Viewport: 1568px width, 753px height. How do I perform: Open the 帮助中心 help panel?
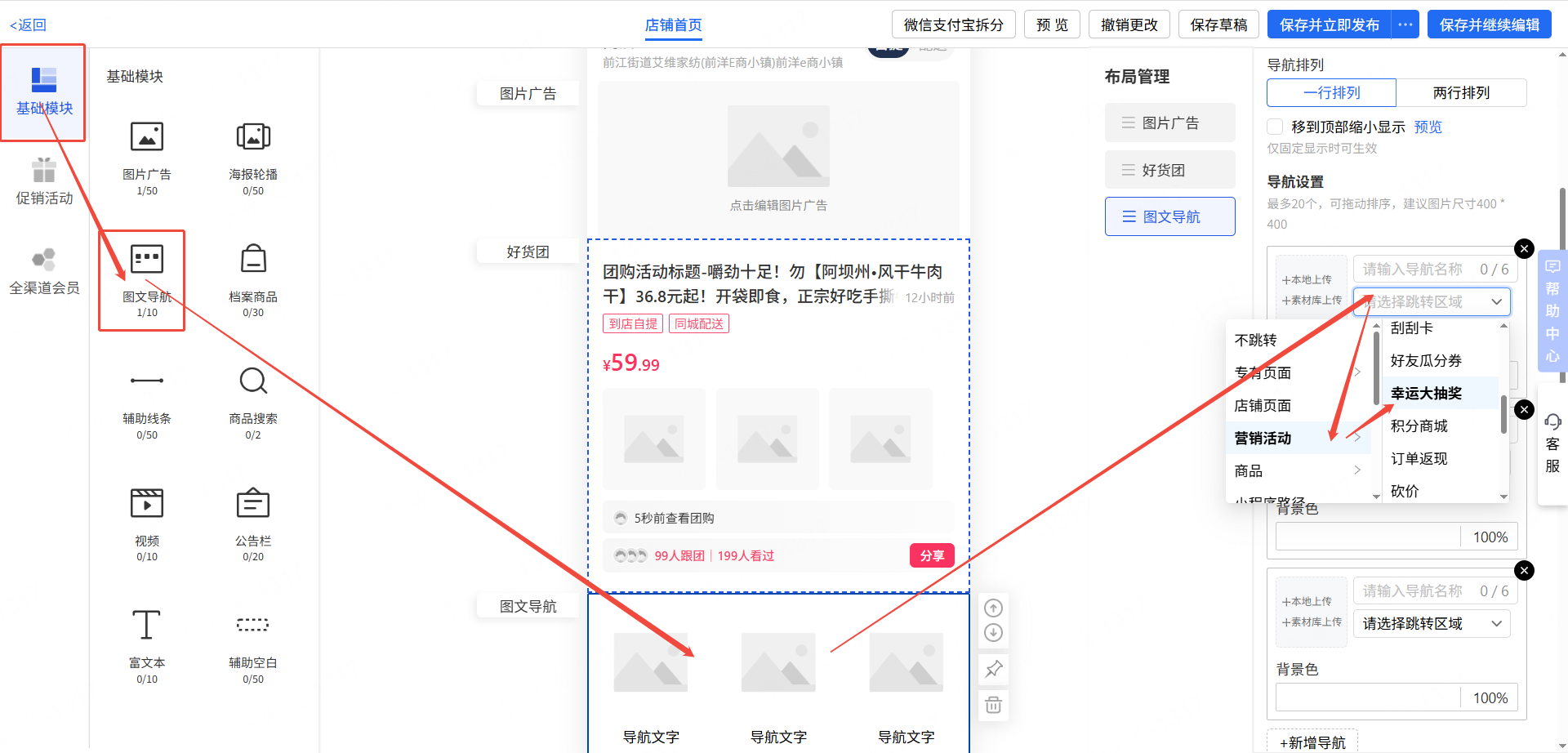pyautogui.click(x=1552, y=310)
